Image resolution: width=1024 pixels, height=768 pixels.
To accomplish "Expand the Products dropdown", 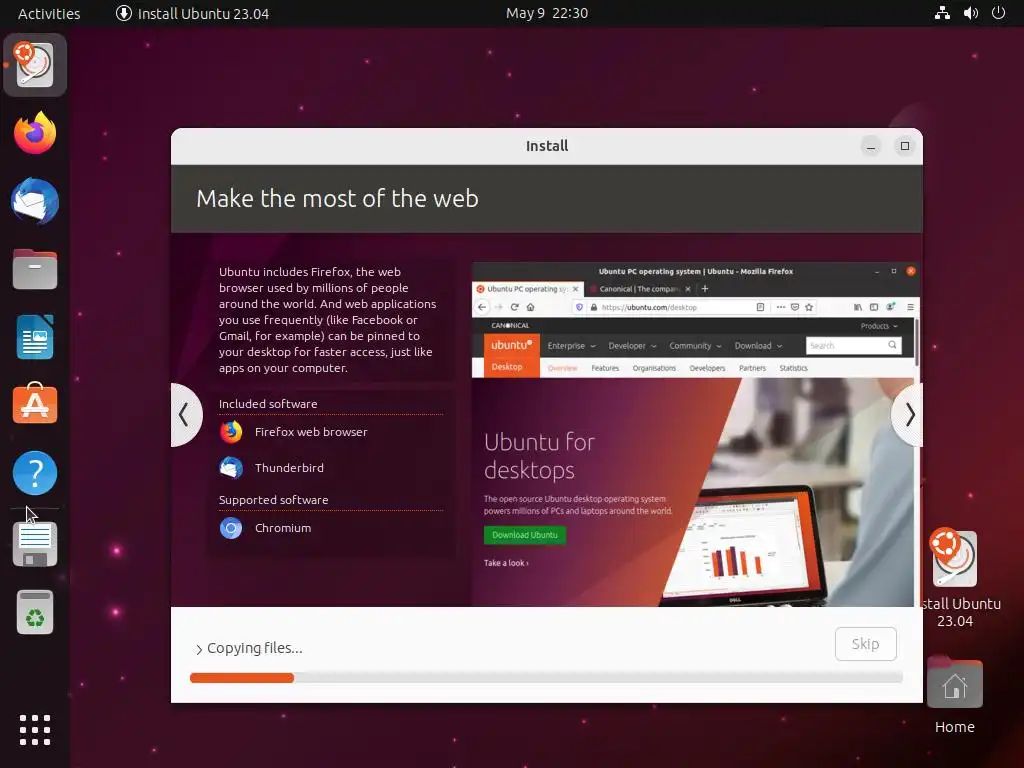I will (879, 326).
